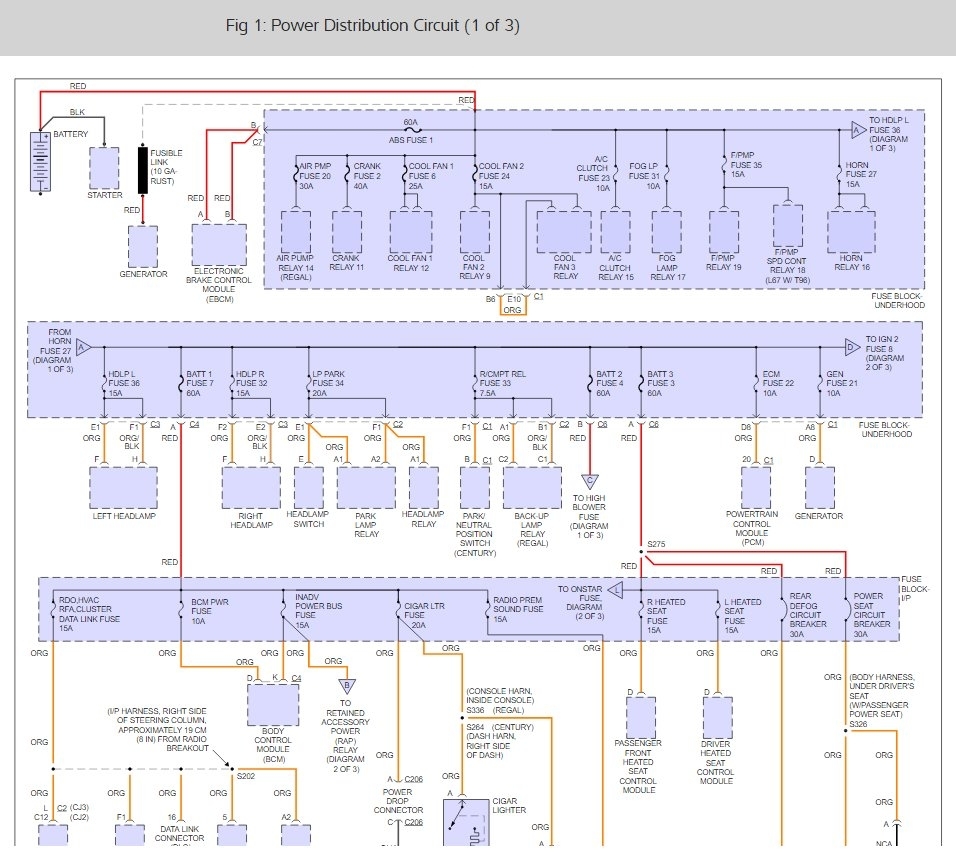Image resolution: width=956 pixels, height=868 pixels.
Task: Click the 'POWER SEAT CIRCUIT BREAKER 30A' label
Action: (x=872, y=615)
